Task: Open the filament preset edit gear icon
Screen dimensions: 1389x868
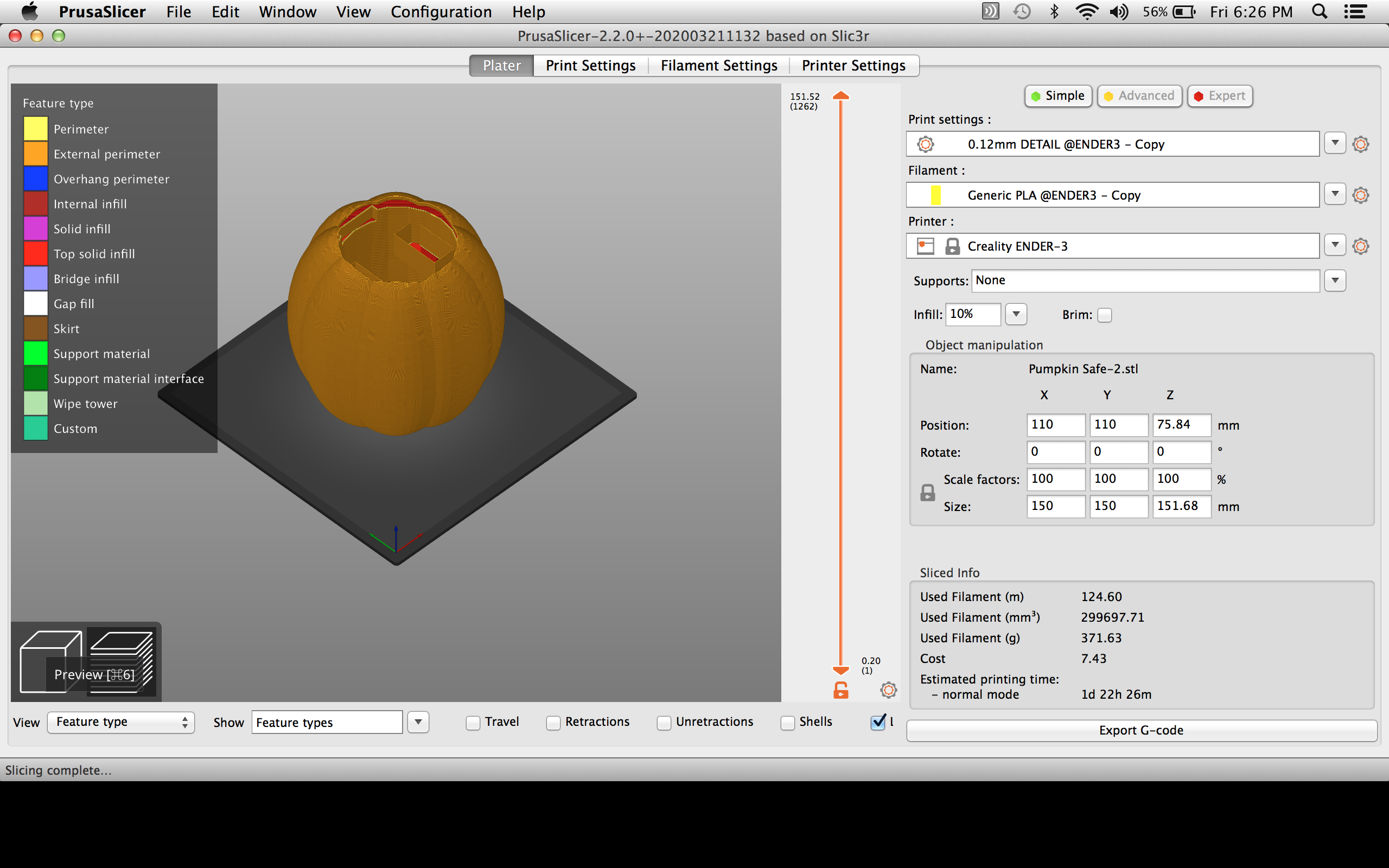Action: [1360, 195]
